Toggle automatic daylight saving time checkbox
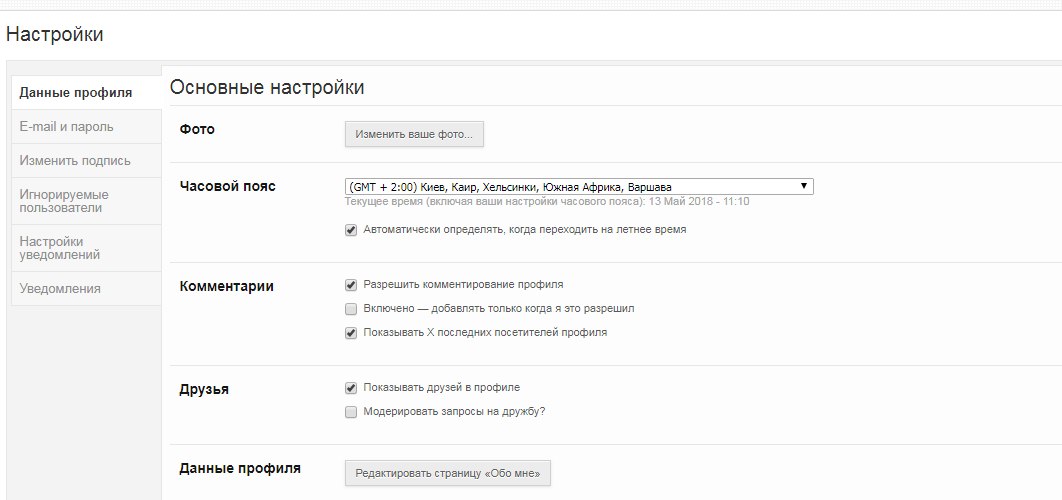 (x=351, y=230)
